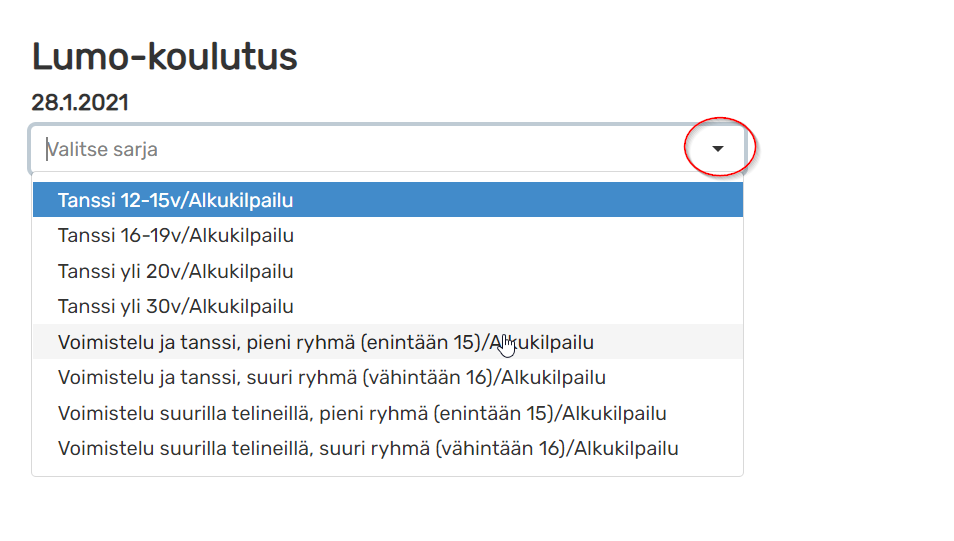Choose the dance series for over 30-year-olds
Screen dimensions: 954x541
click(388, 306)
